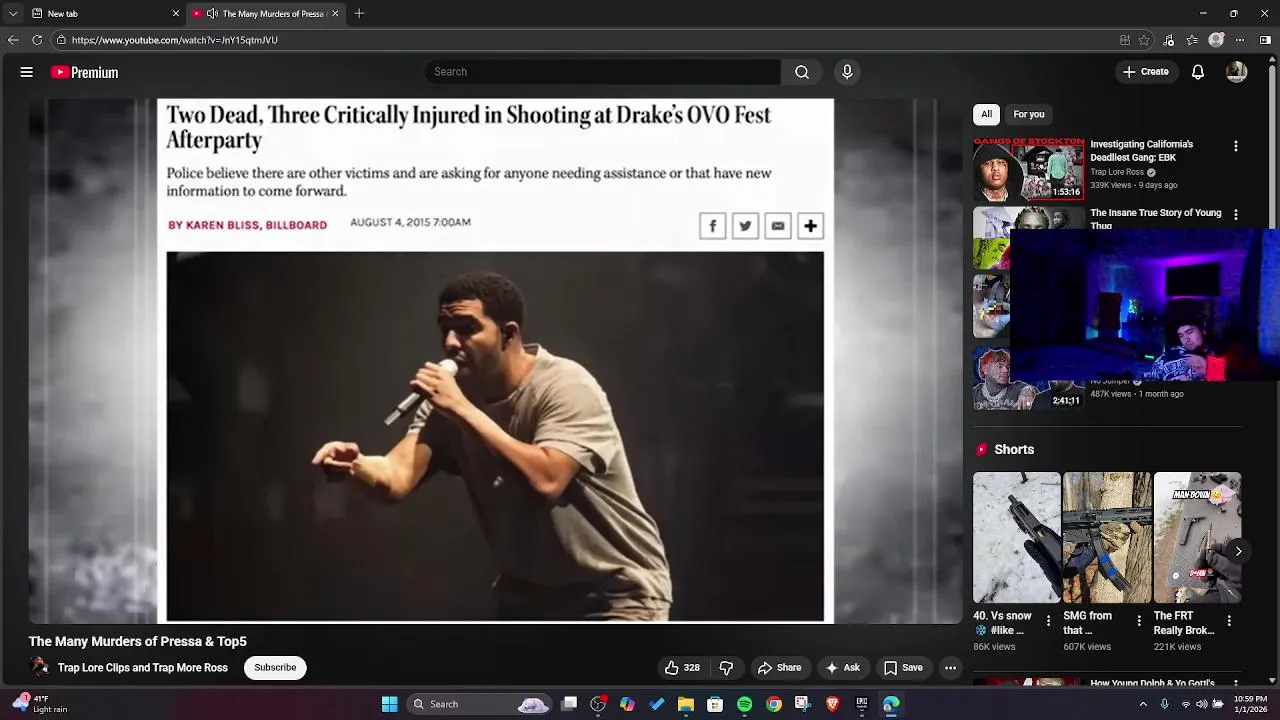Dislike this video
The width and height of the screenshot is (1280, 720).
pos(727,668)
